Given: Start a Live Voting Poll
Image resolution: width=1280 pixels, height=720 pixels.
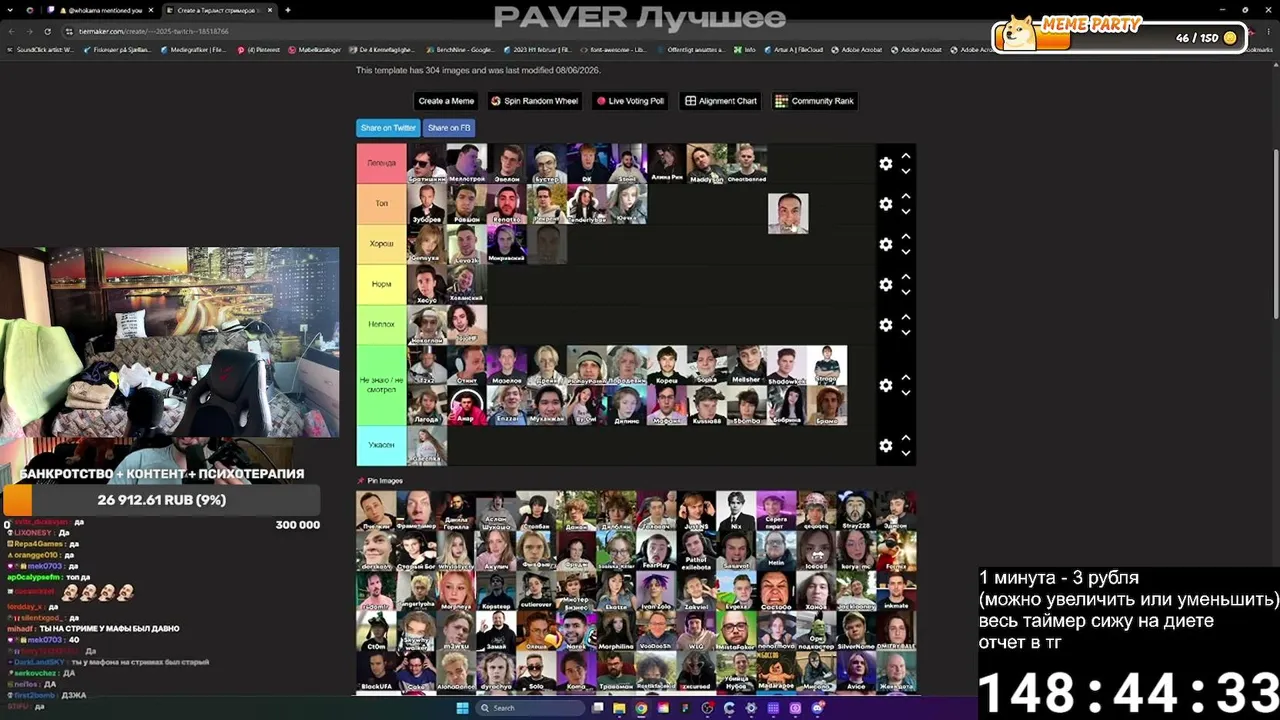Looking at the screenshot, I should click(630, 101).
